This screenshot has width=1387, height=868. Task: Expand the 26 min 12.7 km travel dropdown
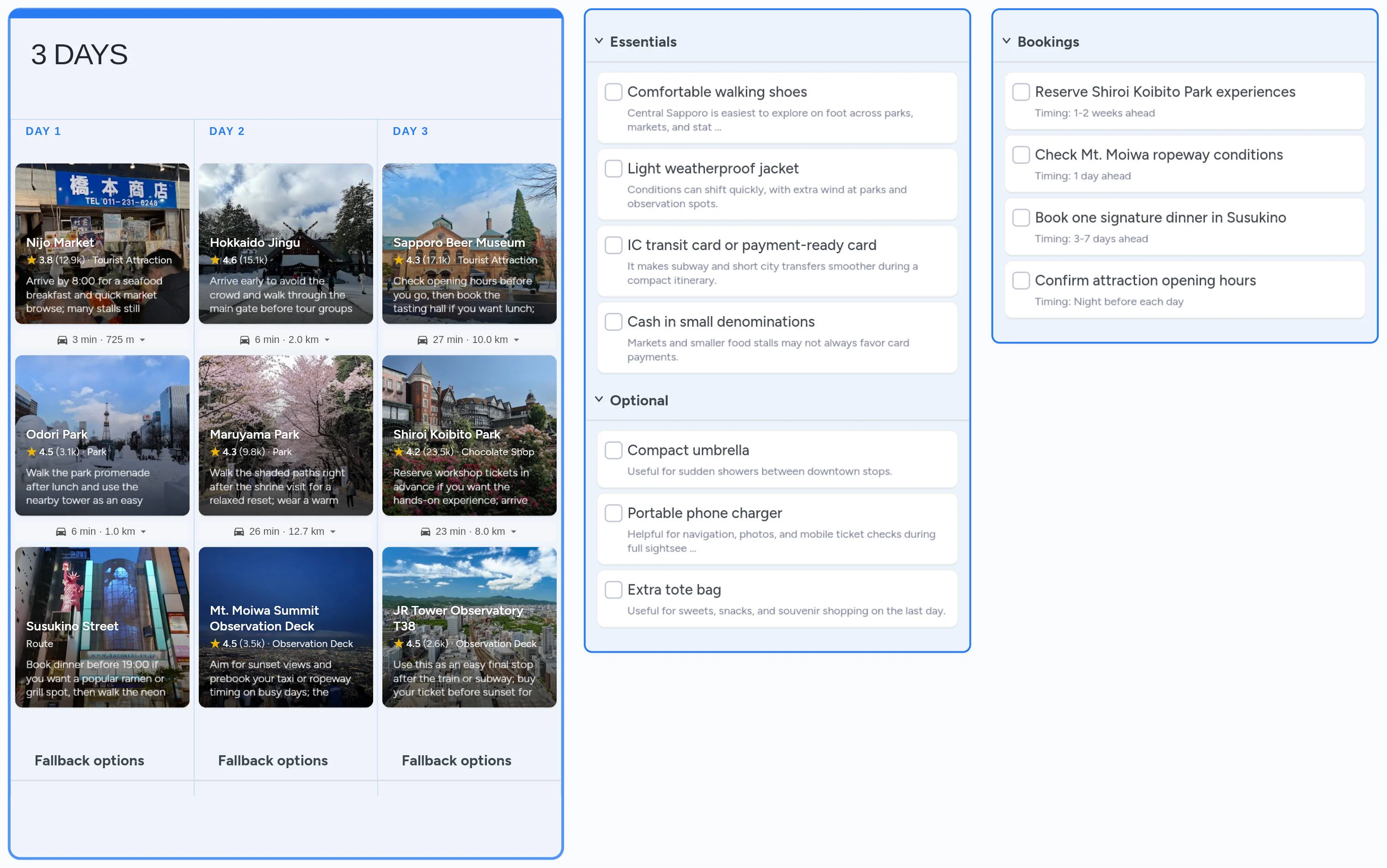click(333, 532)
